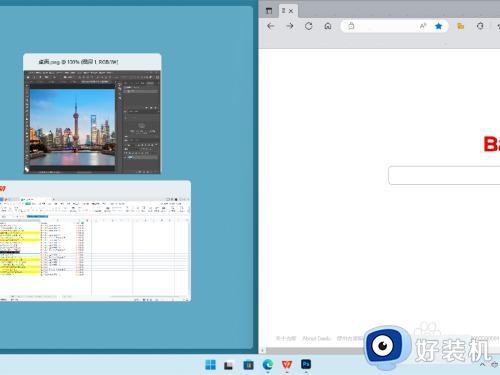The image size is (500, 375).
Task: Open Photoshop from the taskbar
Action: click(306, 364)
